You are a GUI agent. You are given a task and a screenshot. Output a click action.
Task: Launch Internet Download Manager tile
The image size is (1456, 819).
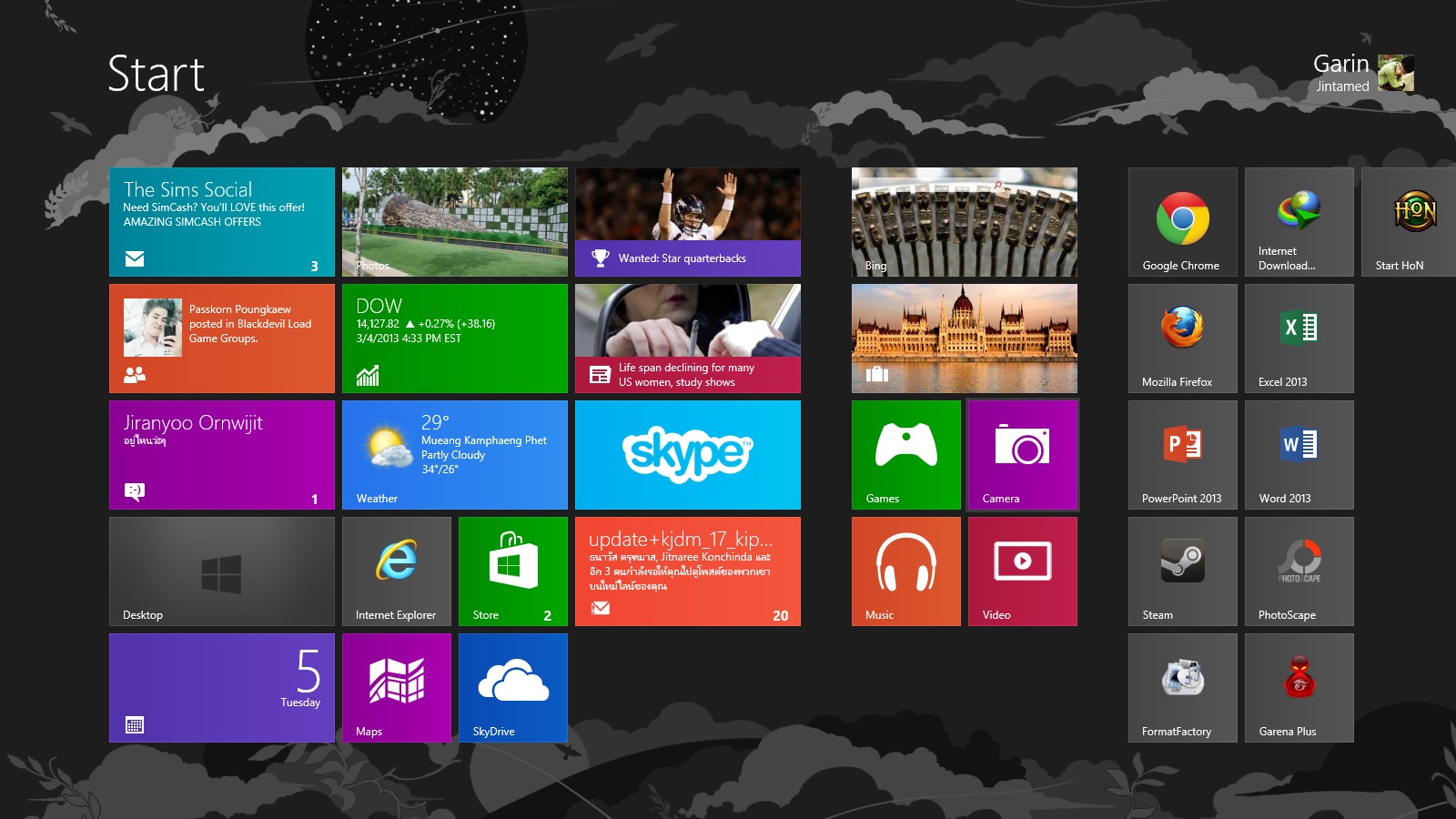coord(1299,222)
